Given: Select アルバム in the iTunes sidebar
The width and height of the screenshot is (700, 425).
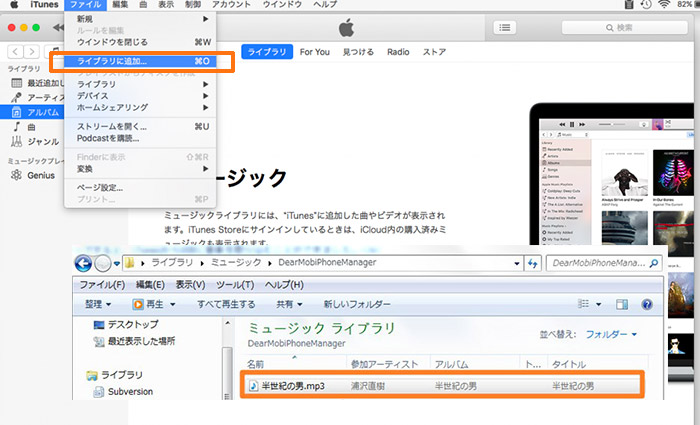Looking at the screenshot, I should point(32,112).
